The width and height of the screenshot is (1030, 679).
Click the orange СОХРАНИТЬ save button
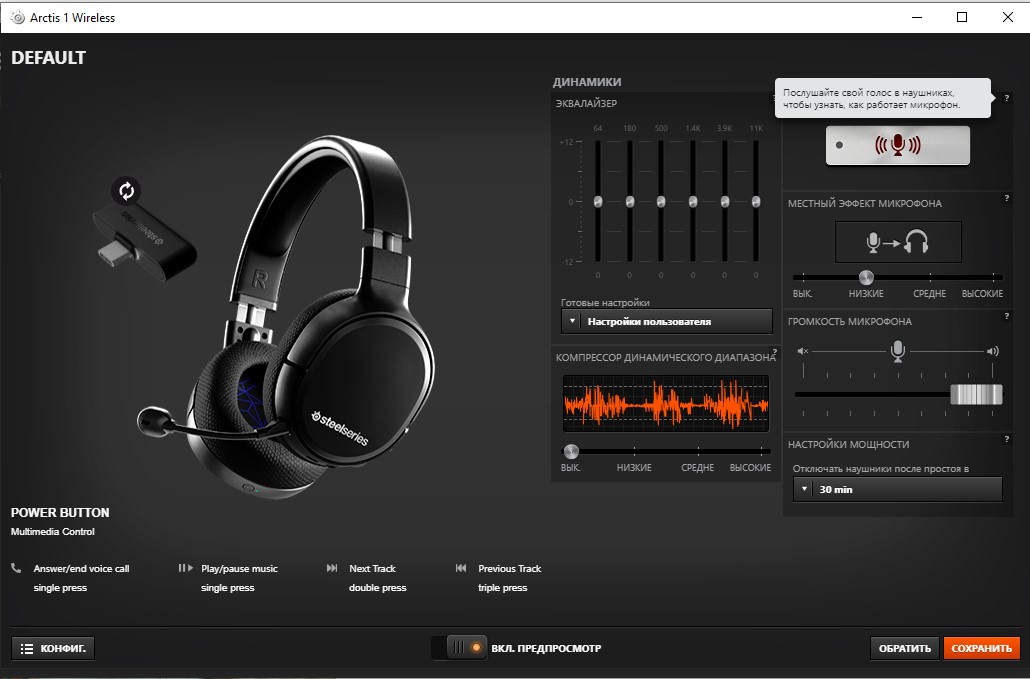tap(981, 648)
